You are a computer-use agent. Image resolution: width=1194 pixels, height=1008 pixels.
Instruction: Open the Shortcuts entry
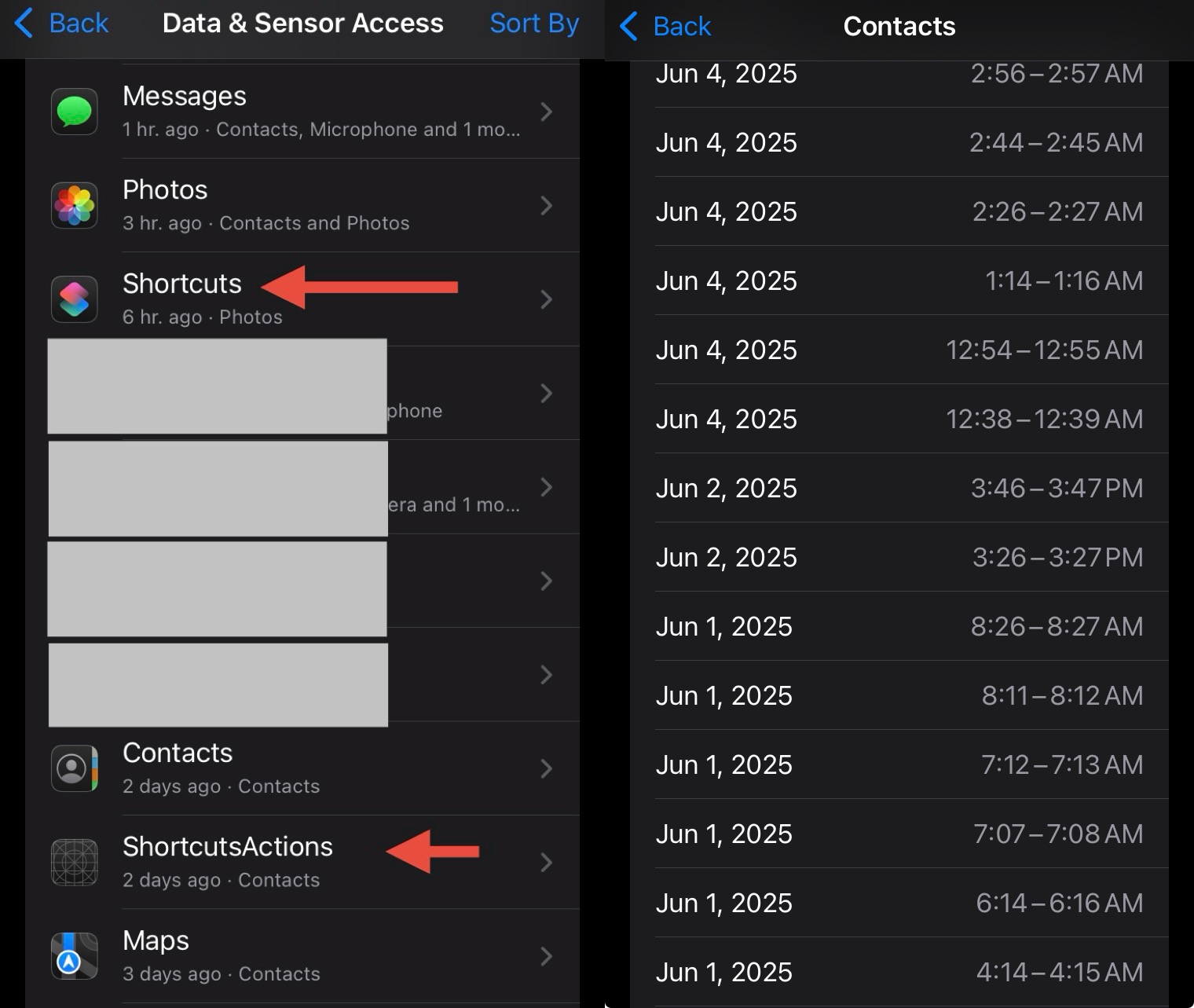[302, 299]
